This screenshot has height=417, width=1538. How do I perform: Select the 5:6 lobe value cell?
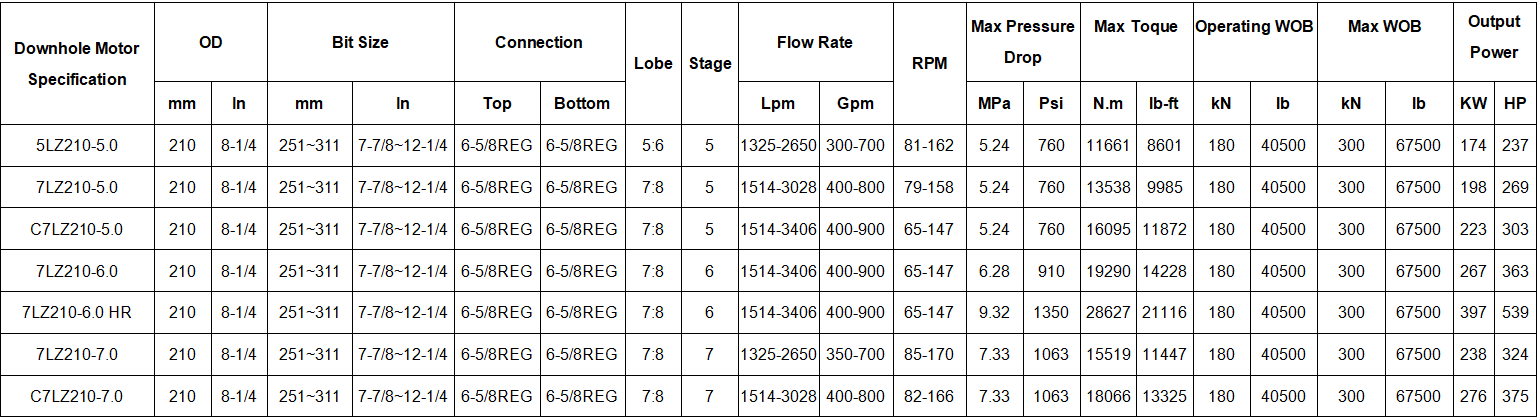(653, 146)
